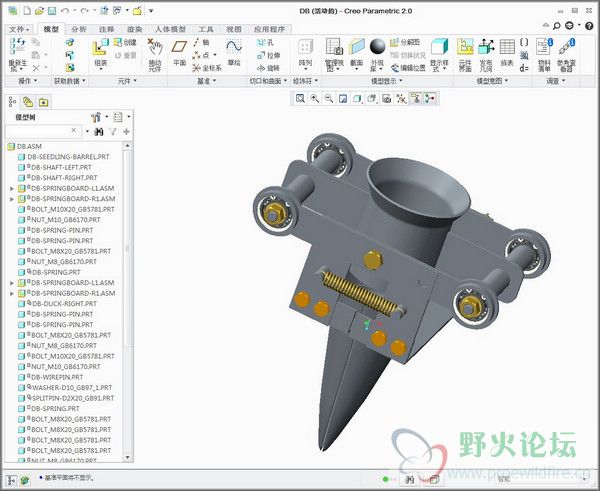Click the 编辑位置 edit position button
600x491 pixels.
point(408,68)
